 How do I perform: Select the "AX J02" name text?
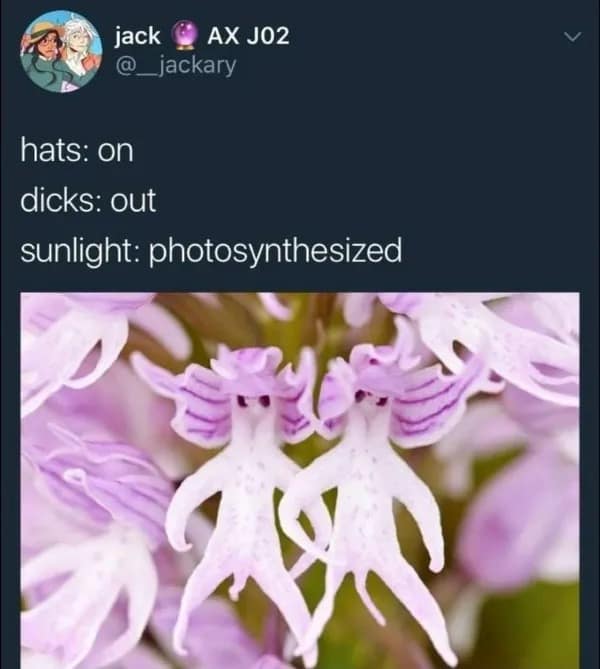point(248,36)
